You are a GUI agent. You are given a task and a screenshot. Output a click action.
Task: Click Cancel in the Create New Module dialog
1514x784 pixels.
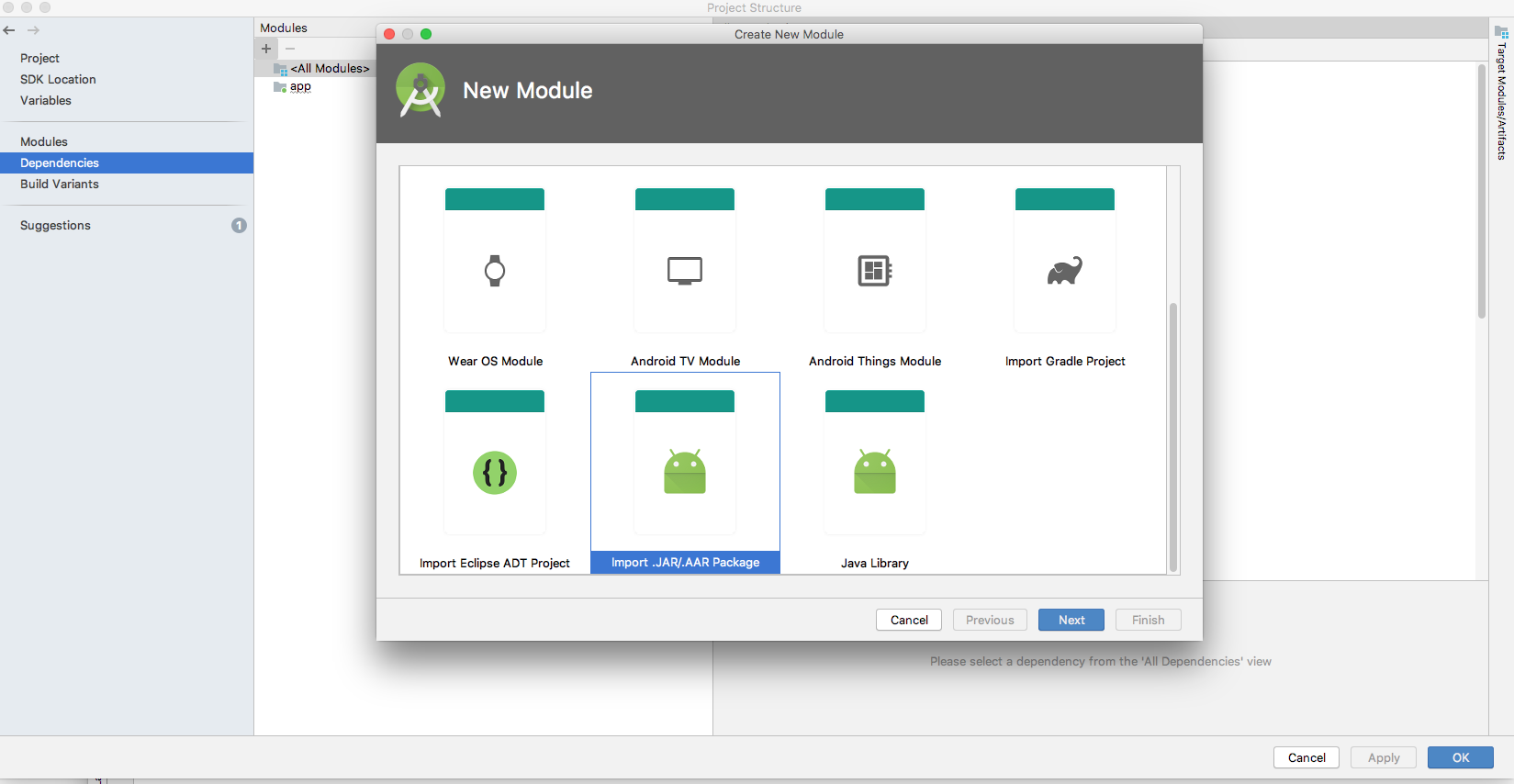909,620
